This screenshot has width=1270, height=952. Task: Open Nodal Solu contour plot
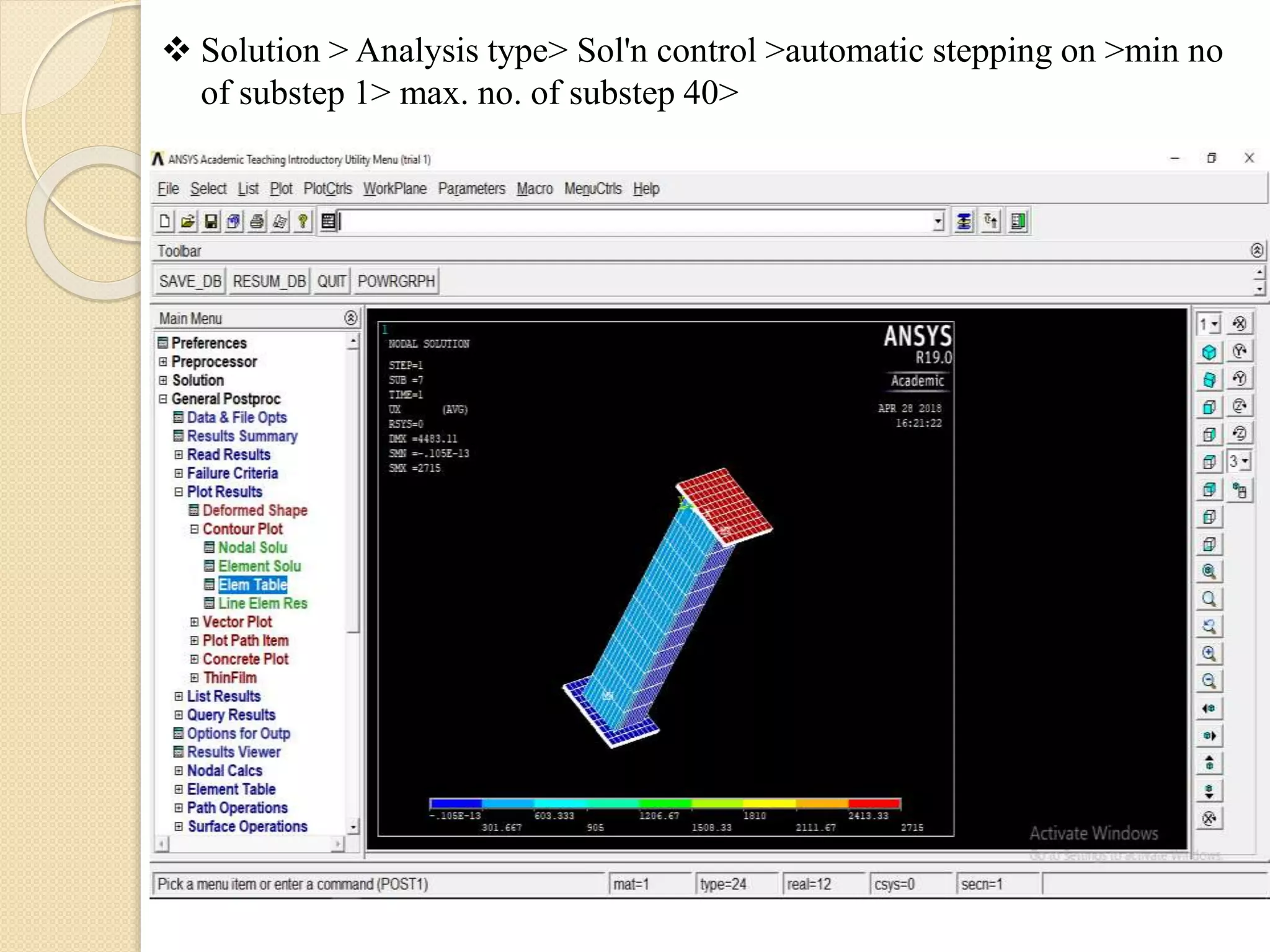coord(252,547)
